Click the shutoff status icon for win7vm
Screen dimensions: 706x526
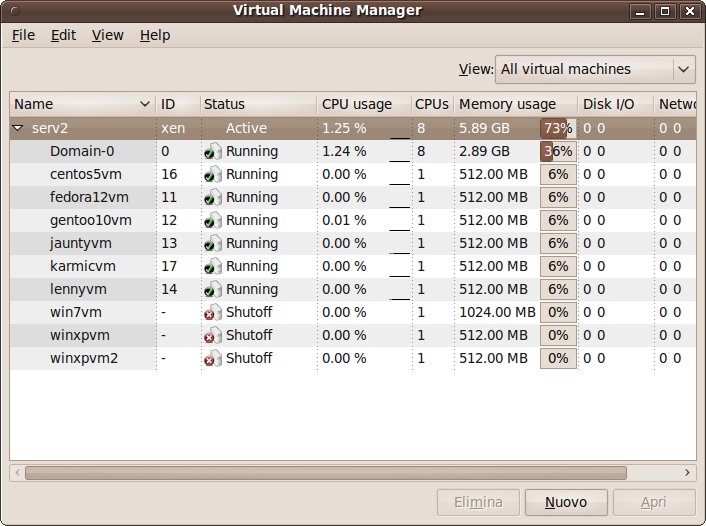pos(213,312)
